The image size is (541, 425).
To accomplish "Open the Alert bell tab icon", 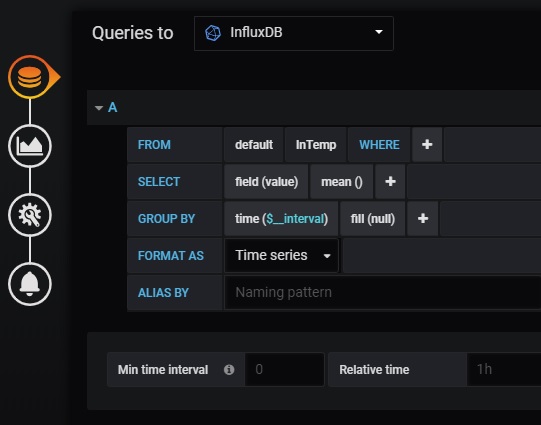I will tap(30, 284).
